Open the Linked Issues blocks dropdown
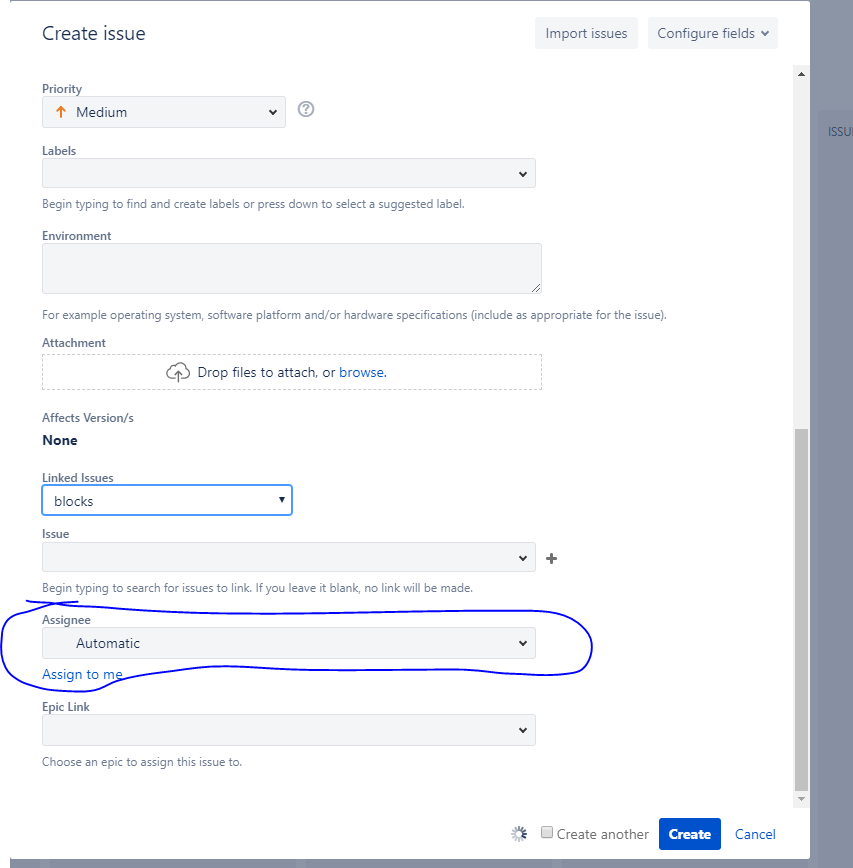The width and height of the screenshot is (853, 868). [167, 500]
